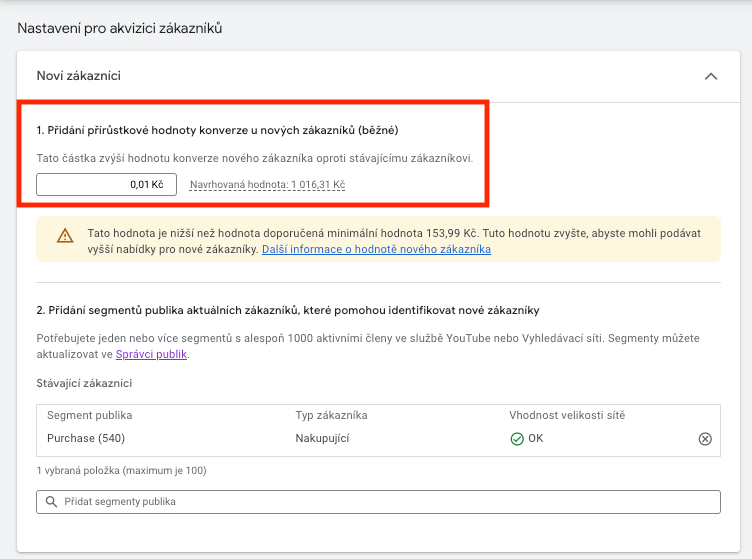
Task: Click the Vhodnost velikosti sítě column header
Action: click(567, 415)
